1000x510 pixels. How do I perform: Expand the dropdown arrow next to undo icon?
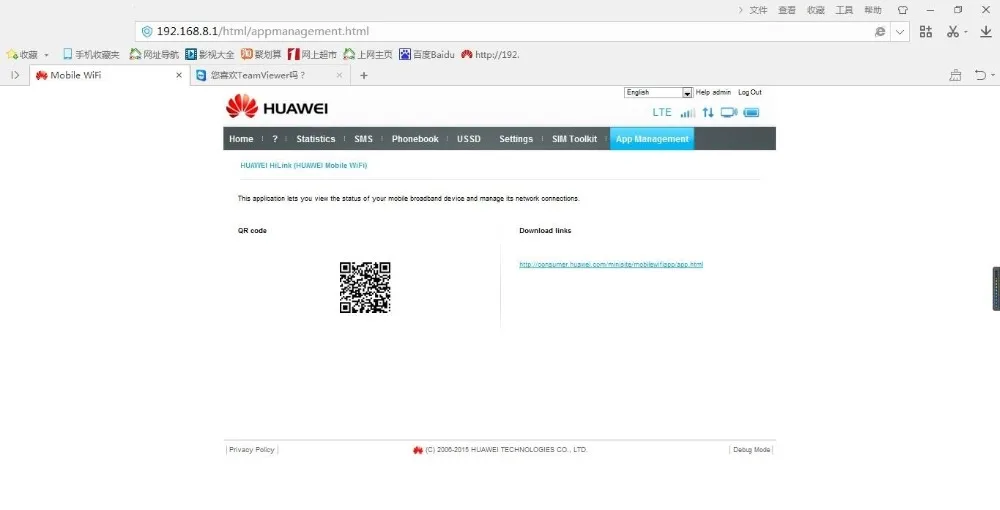(x=993, y=76)
